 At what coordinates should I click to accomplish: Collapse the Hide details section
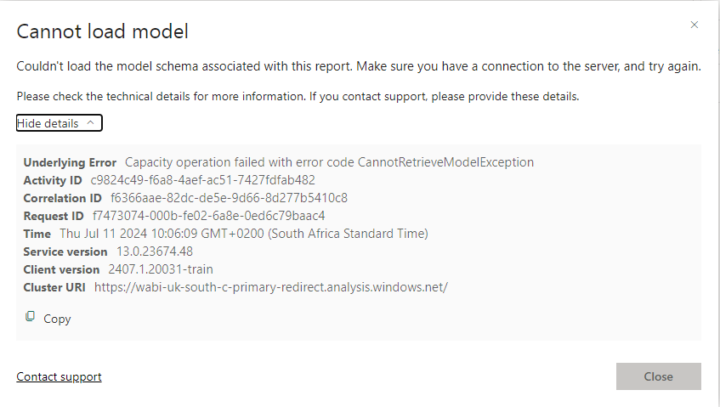[58, 123]
